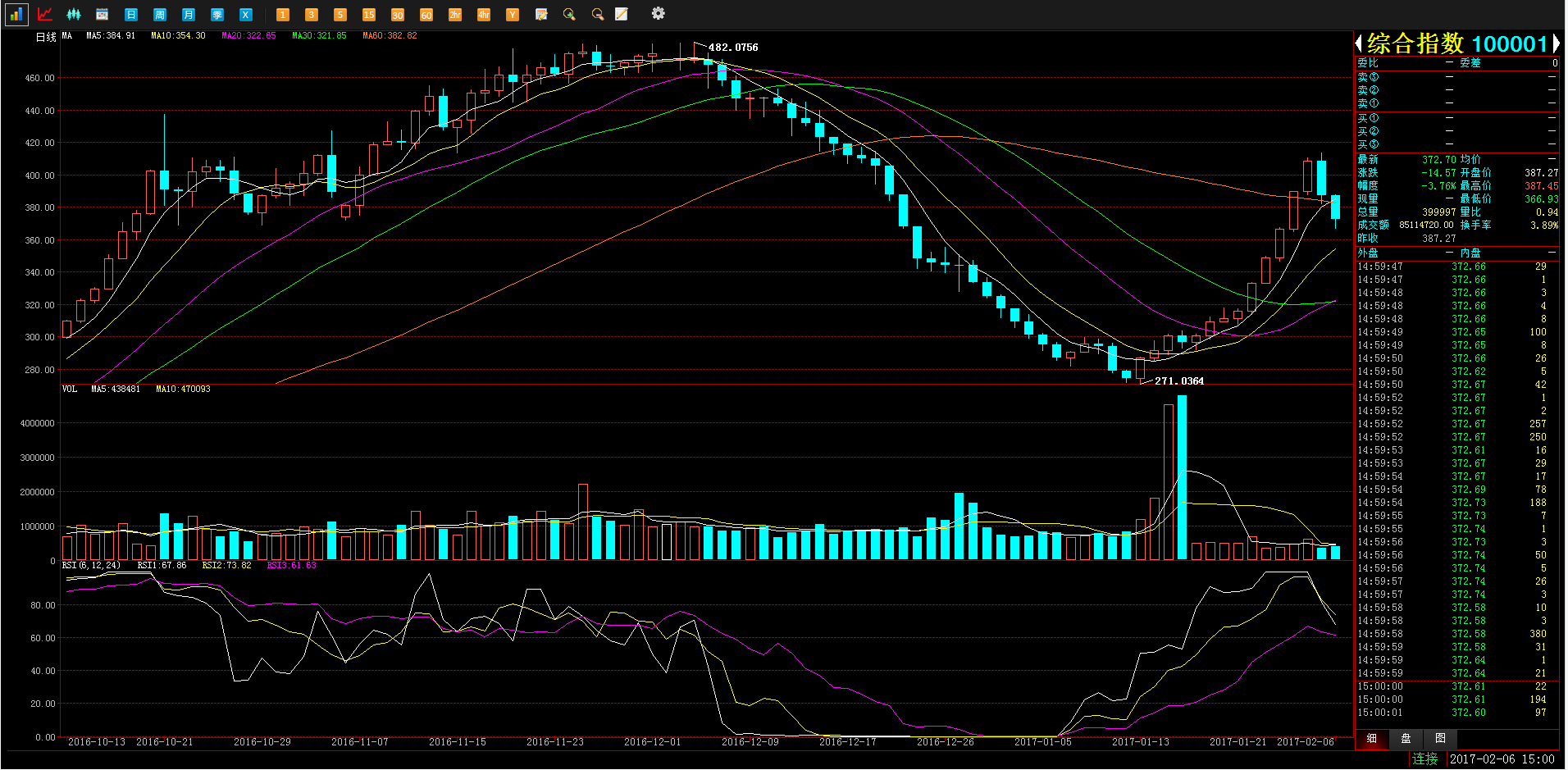Go to previous symbol with left arrow
The image size is (1568, 770).
coord(1359,43)
